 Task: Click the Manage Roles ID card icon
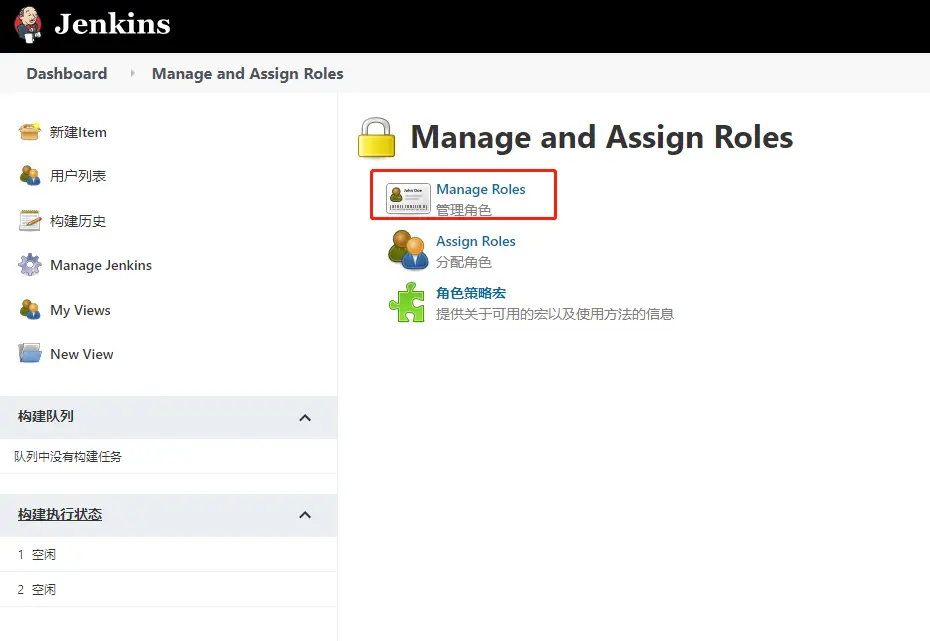pyautogui.click(x=408, y=198)
